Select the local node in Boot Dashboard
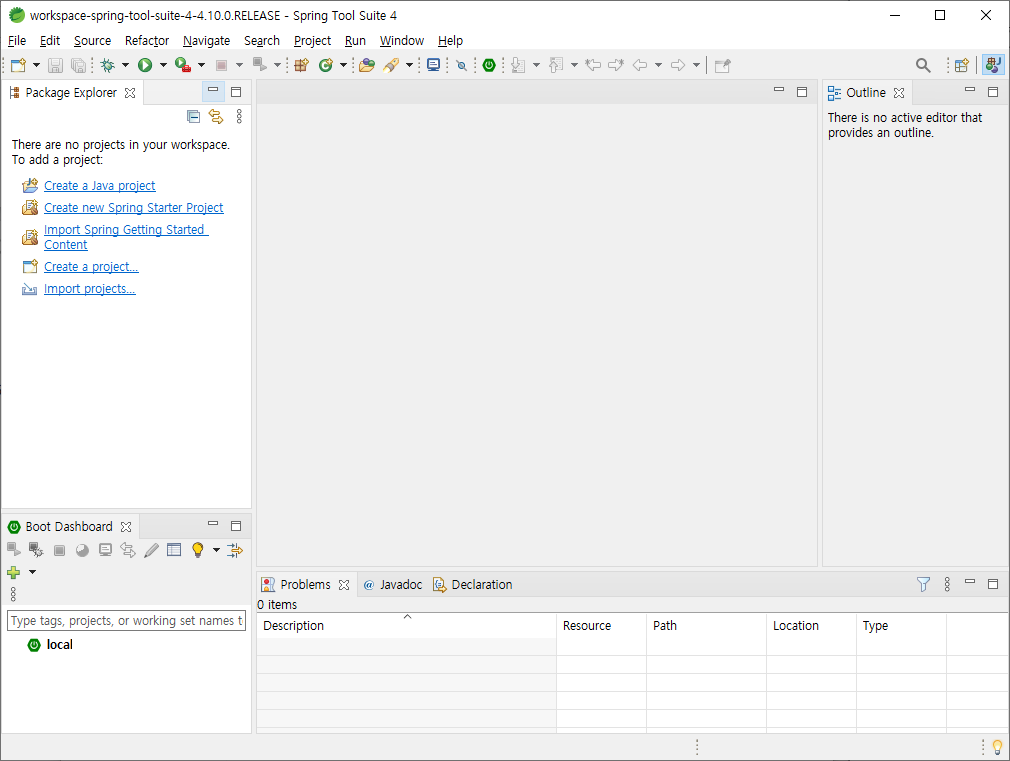The height and width of the screenshot is (761, 1010). (59, 644)
